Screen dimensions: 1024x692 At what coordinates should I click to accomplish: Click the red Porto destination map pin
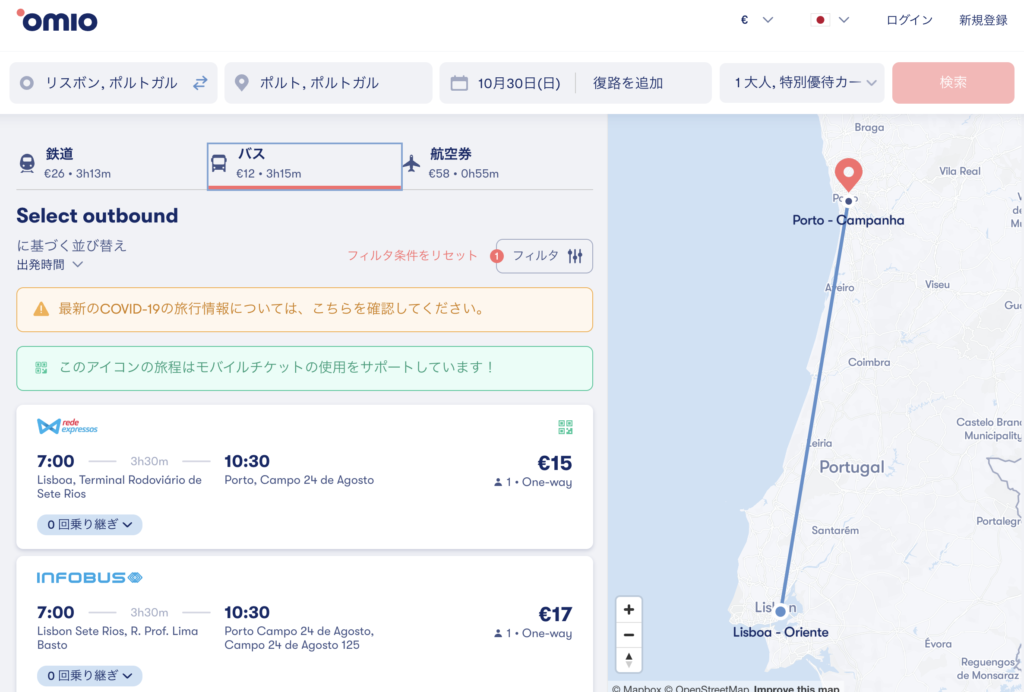[x=848, y=174]
